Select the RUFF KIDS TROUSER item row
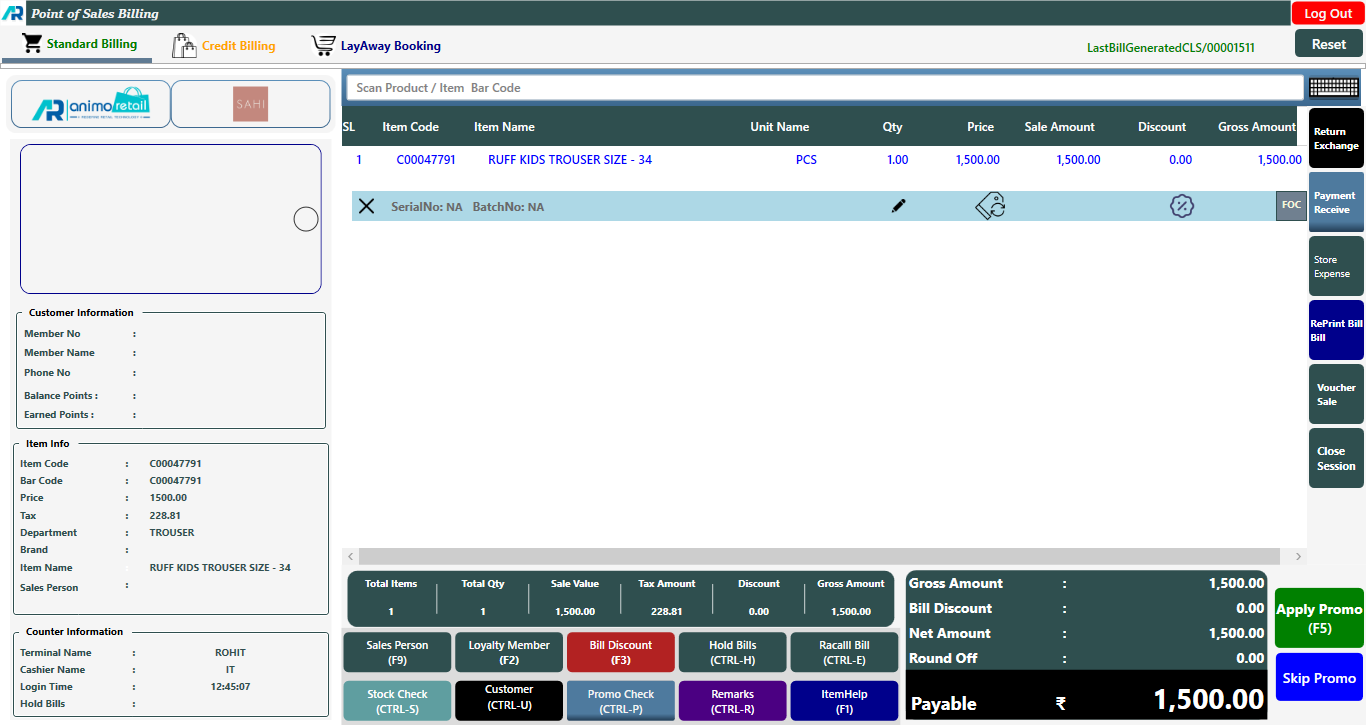Viewport: 1366px width, 725px height. pyautogui.click(x=569, y=160)
